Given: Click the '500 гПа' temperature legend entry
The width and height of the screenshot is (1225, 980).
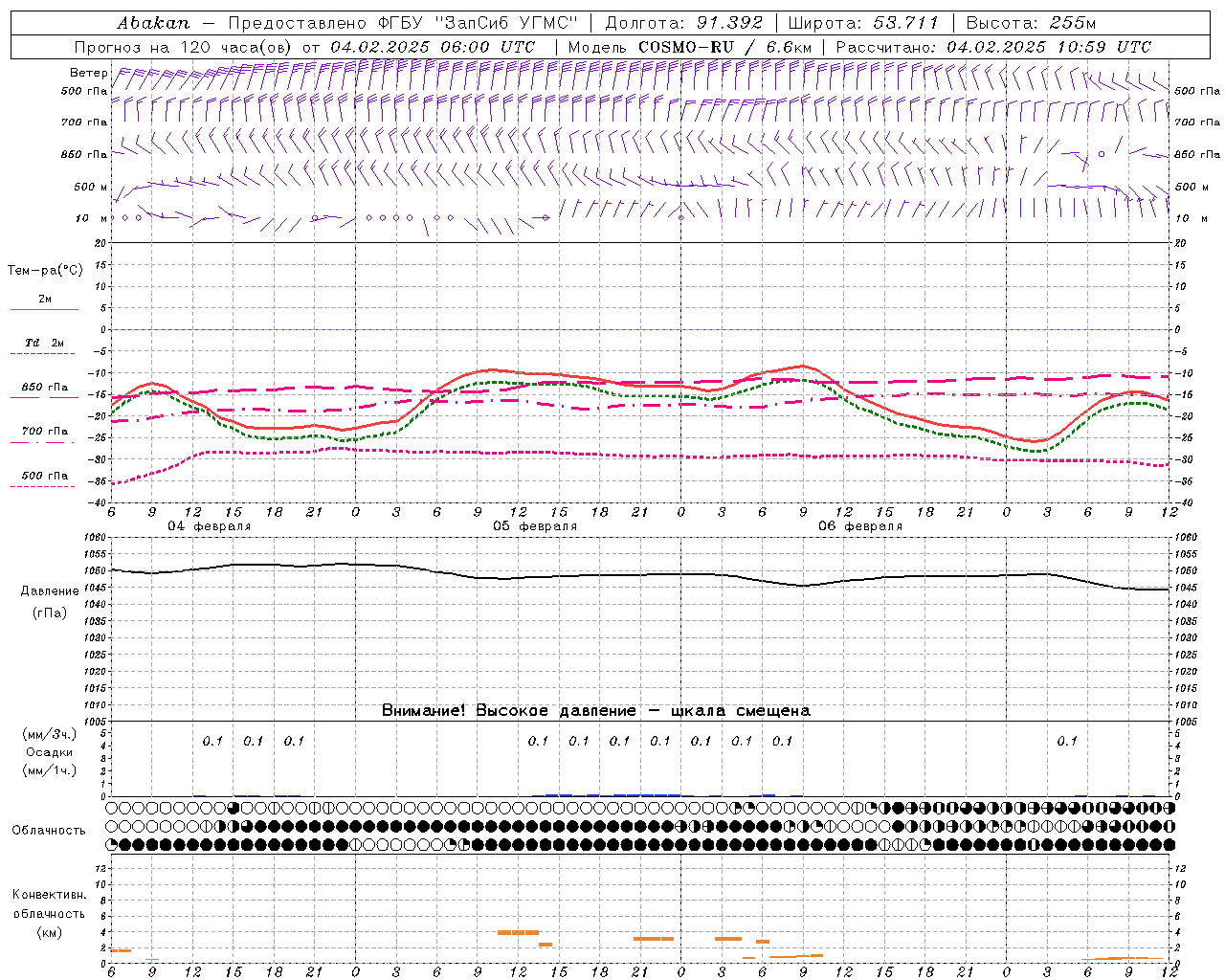Looking at the screenshot, I should pos(45,476).
